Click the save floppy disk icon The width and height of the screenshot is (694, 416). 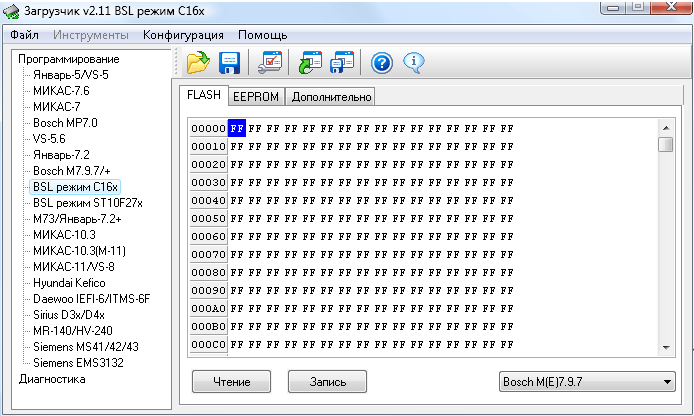click(x=229, y=63)
